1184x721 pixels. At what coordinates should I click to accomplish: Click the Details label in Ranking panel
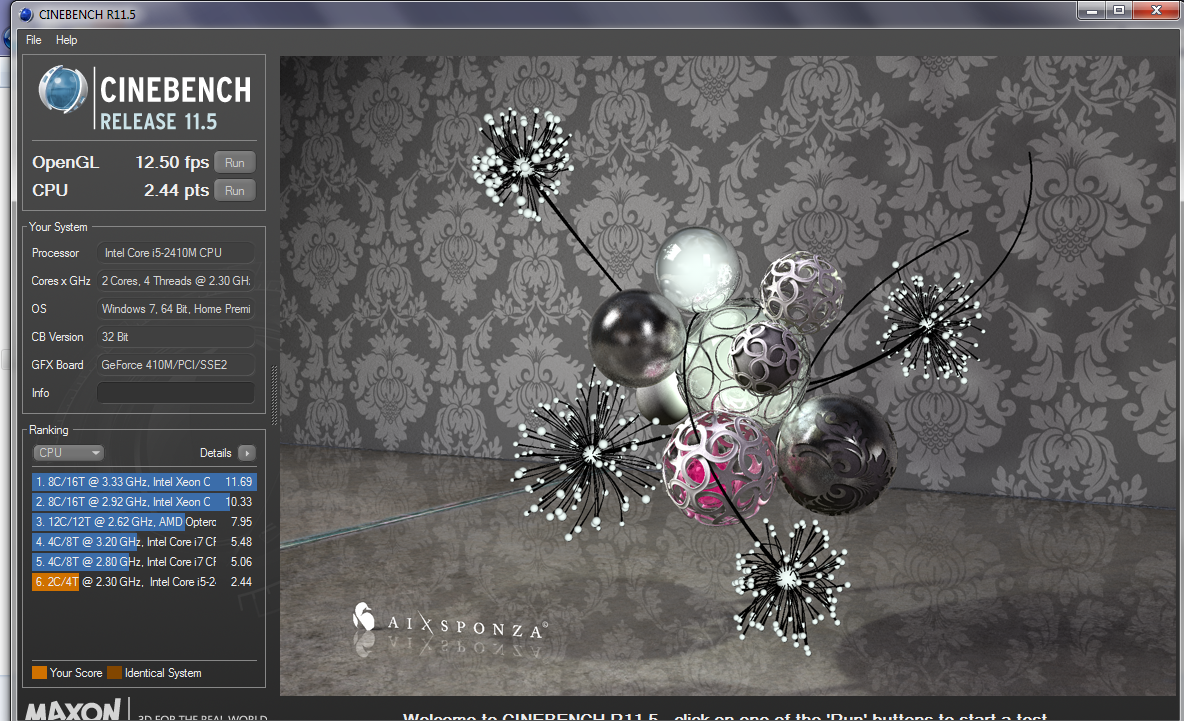(x=215, y=453)
